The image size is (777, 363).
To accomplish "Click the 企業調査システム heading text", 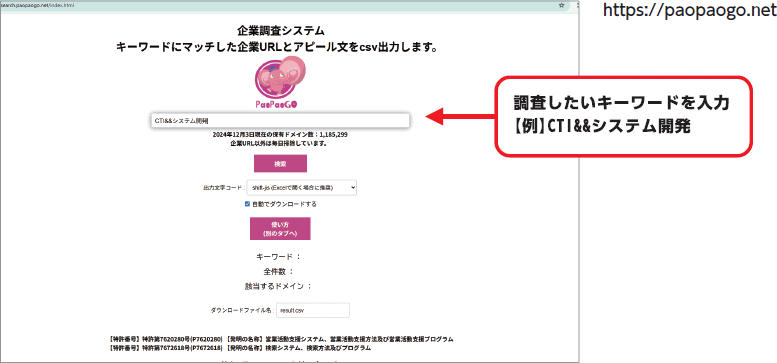I will coord(280,31).
